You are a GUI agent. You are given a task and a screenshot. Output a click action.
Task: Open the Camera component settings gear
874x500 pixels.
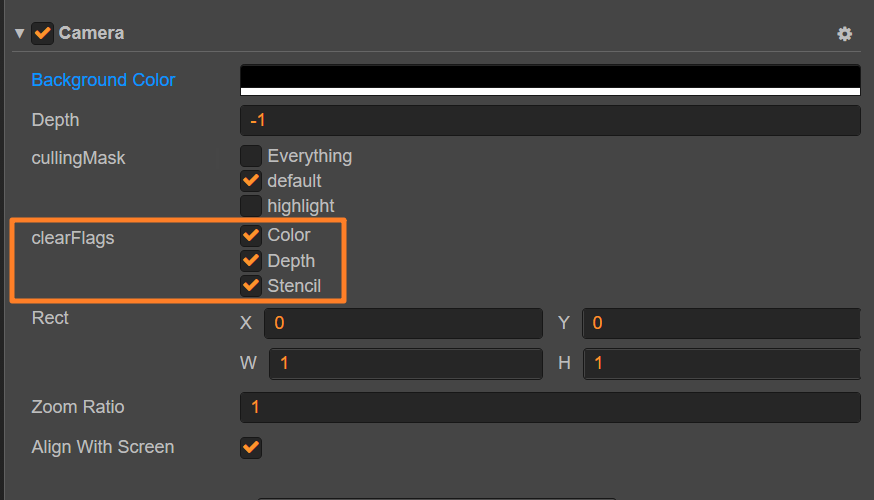(845, 34)
